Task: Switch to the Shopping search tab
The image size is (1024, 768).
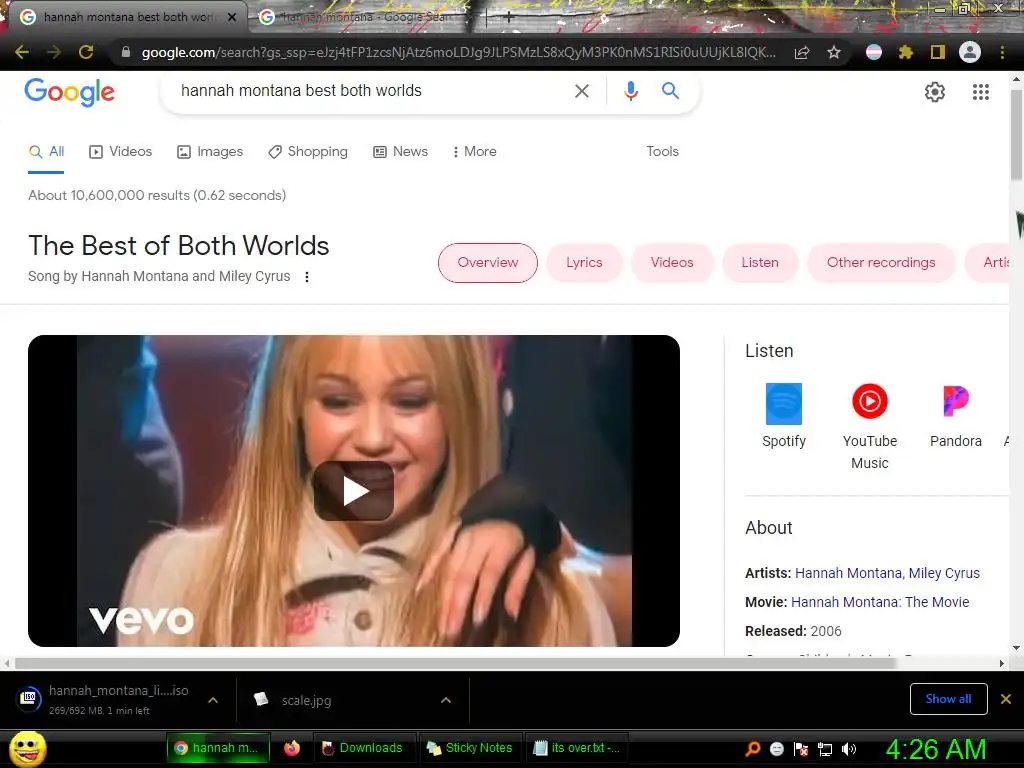Action: click(308, 152)
